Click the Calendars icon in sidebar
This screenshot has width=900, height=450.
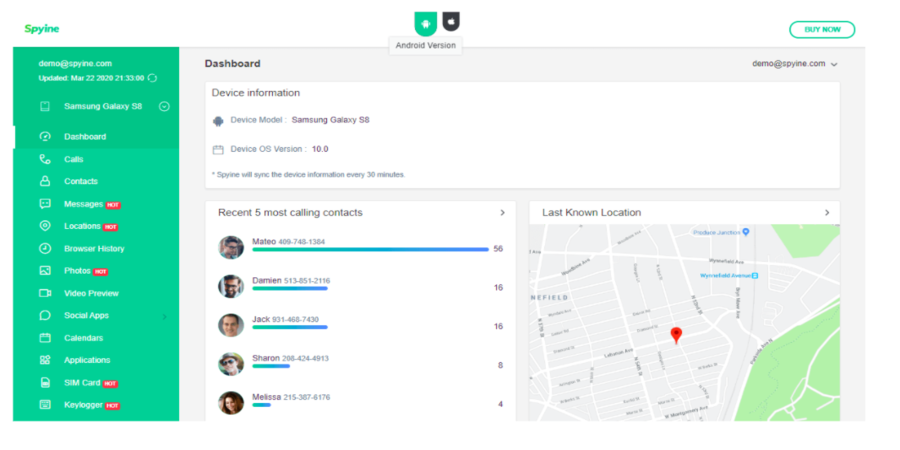tap(45, 338)
